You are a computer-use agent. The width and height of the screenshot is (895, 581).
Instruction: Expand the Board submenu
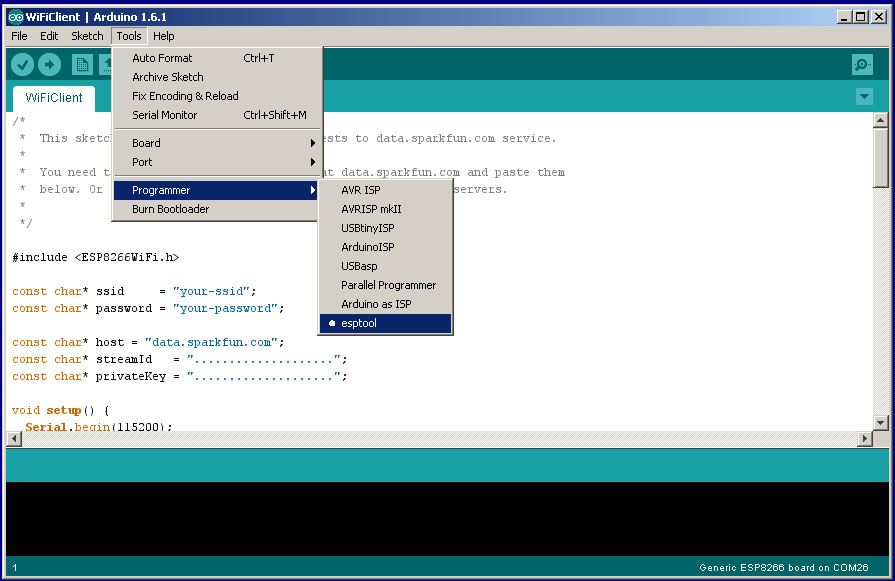click(x=216, y=143)
